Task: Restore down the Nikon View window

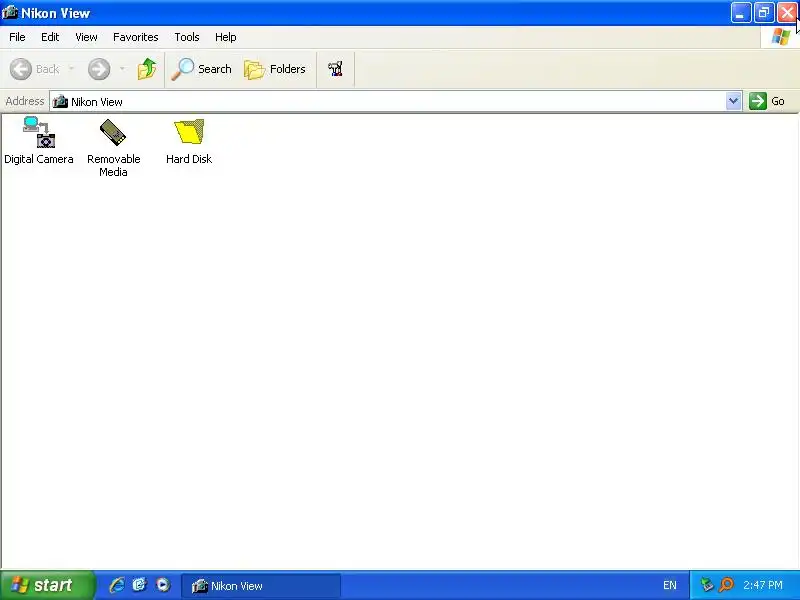Action: pos(764,13)
